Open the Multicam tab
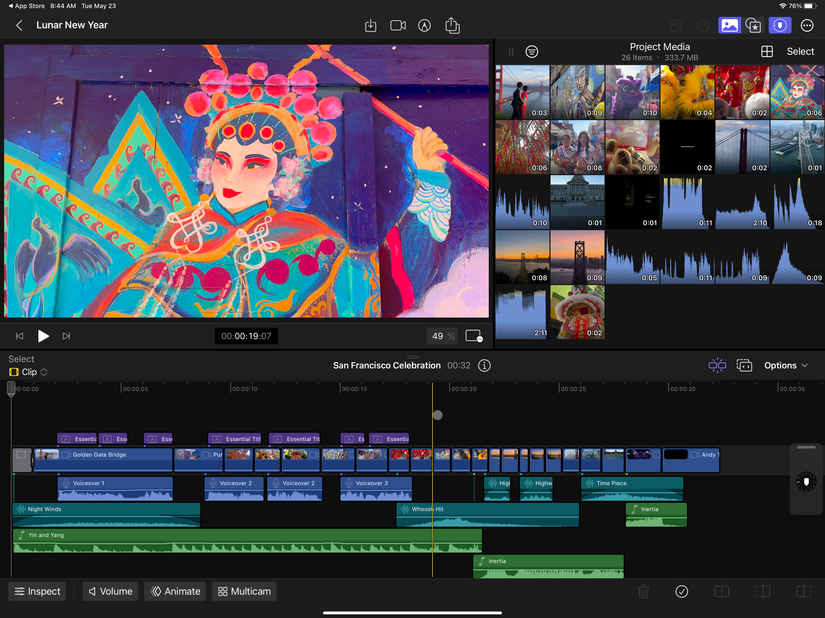 point(244,591)
